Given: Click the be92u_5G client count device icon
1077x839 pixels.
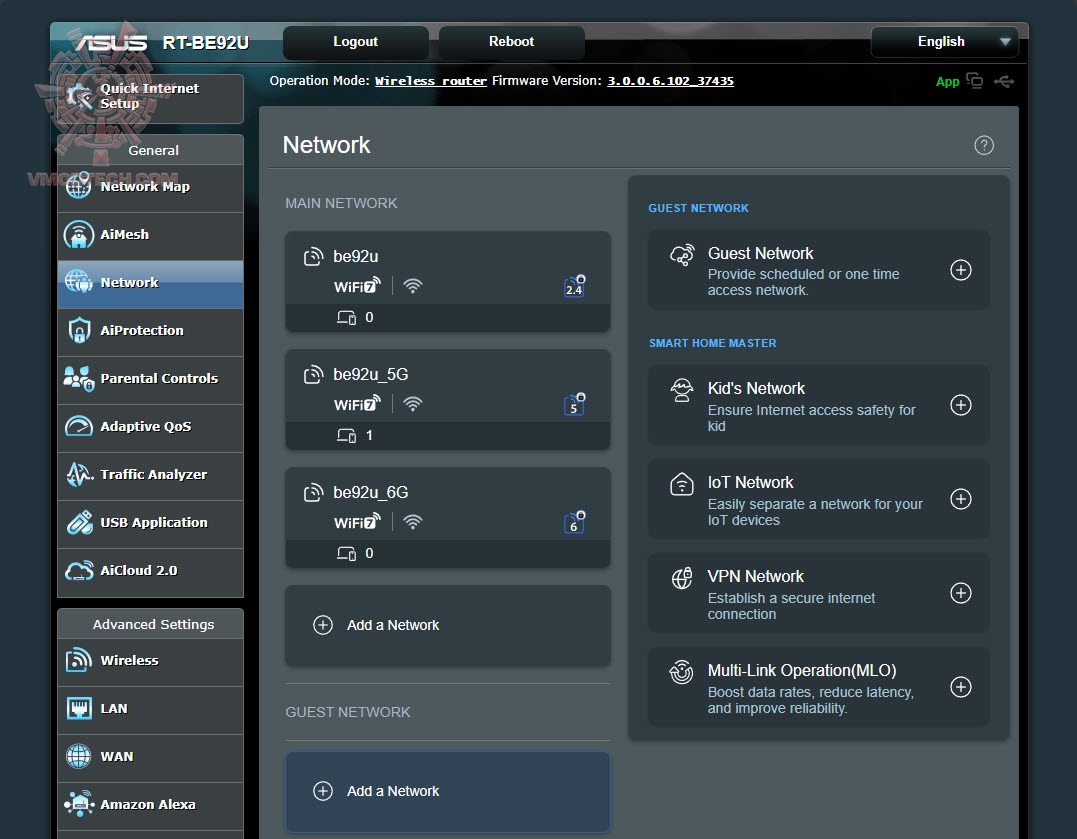Looking at the screenshot, I should point(346,436).
